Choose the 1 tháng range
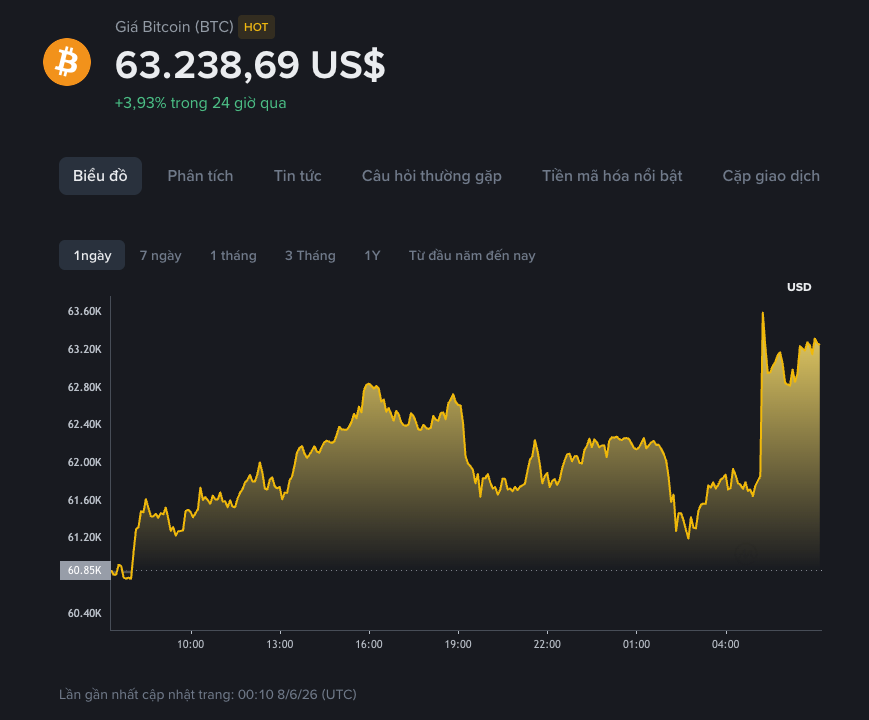 coord(233,256)
